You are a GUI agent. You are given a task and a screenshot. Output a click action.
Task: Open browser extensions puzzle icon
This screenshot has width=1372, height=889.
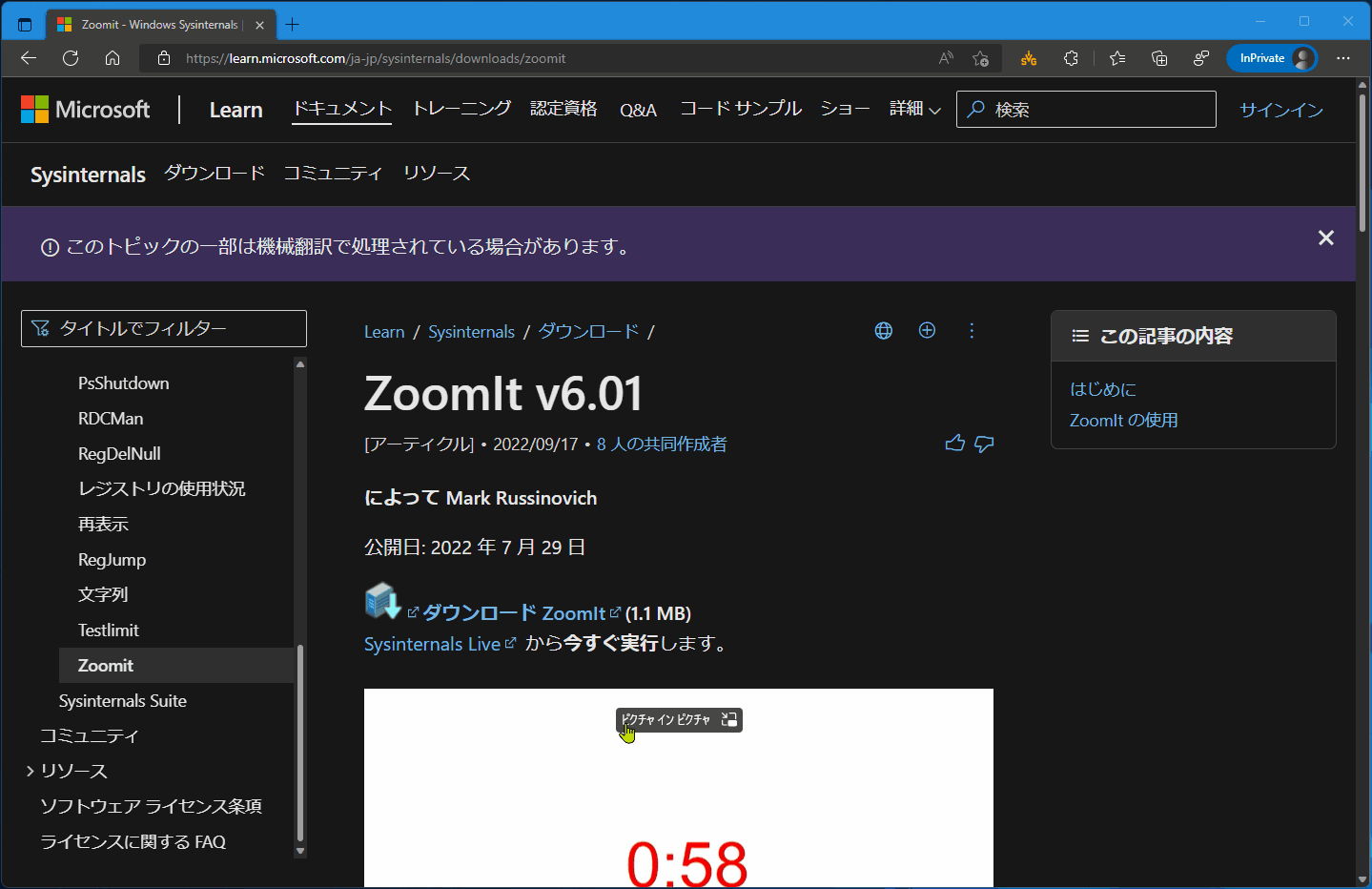coord(1070,58)
